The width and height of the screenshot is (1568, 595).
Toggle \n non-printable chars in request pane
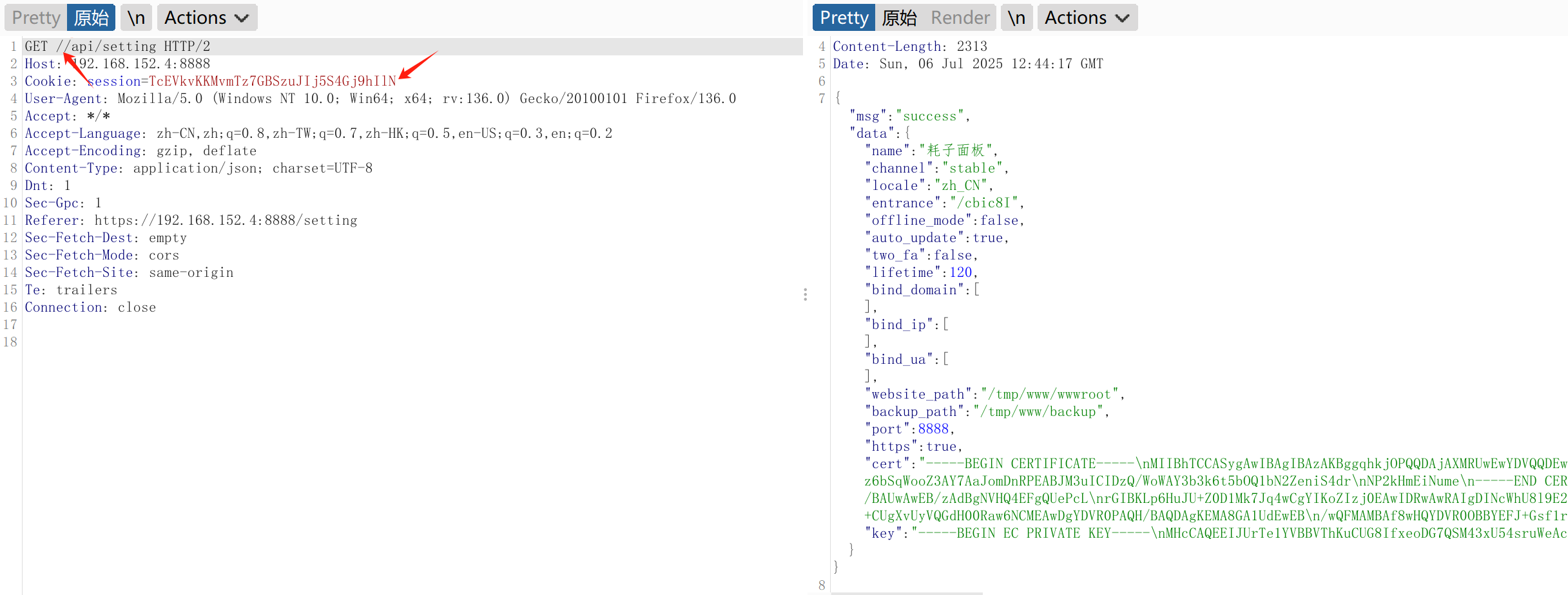[136, 17]
